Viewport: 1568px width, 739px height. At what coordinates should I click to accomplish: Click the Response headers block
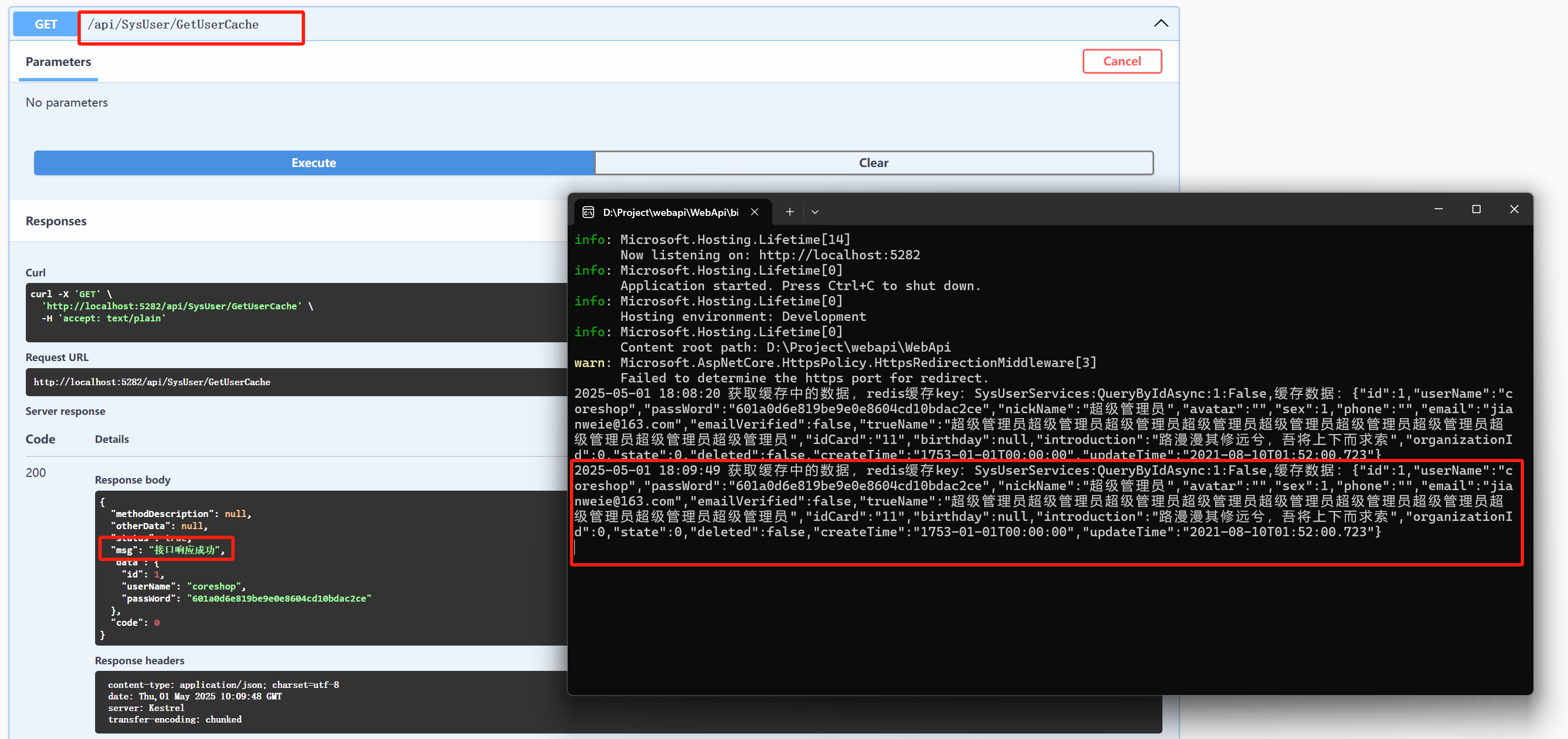329,701
